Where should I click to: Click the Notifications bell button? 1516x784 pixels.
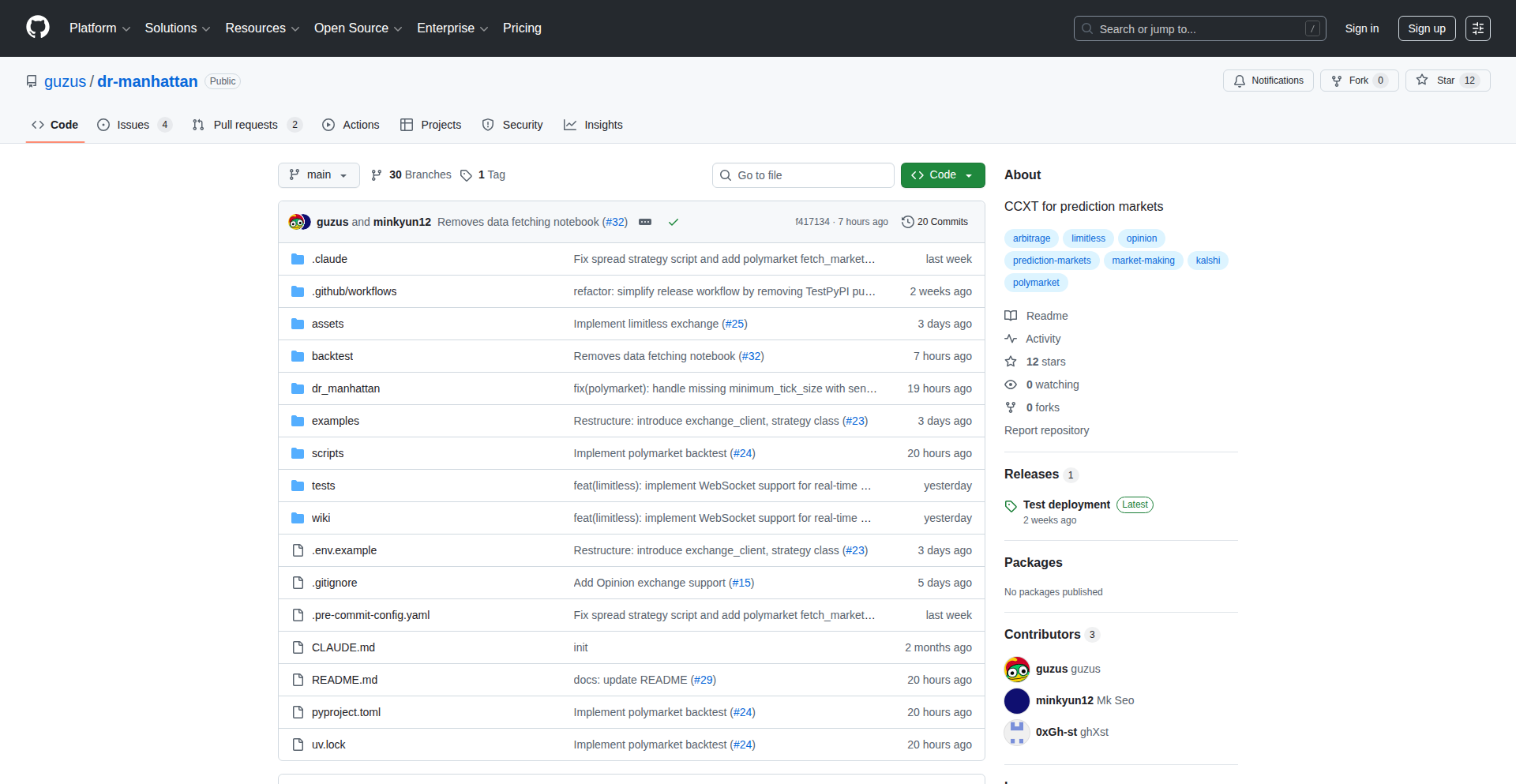[x=1268, y=81]
